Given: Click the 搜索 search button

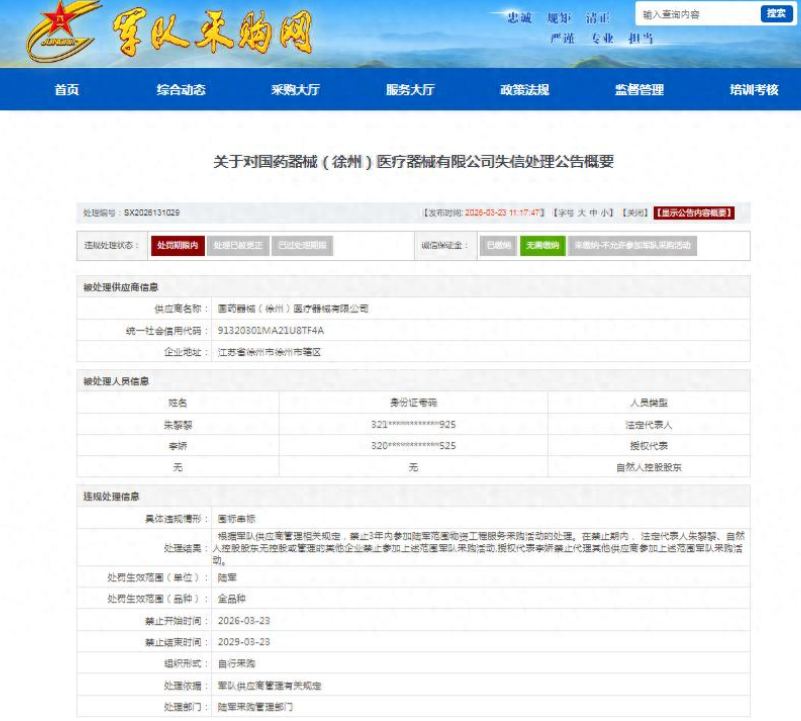Looking at the screenshot, I should [776, 14].
